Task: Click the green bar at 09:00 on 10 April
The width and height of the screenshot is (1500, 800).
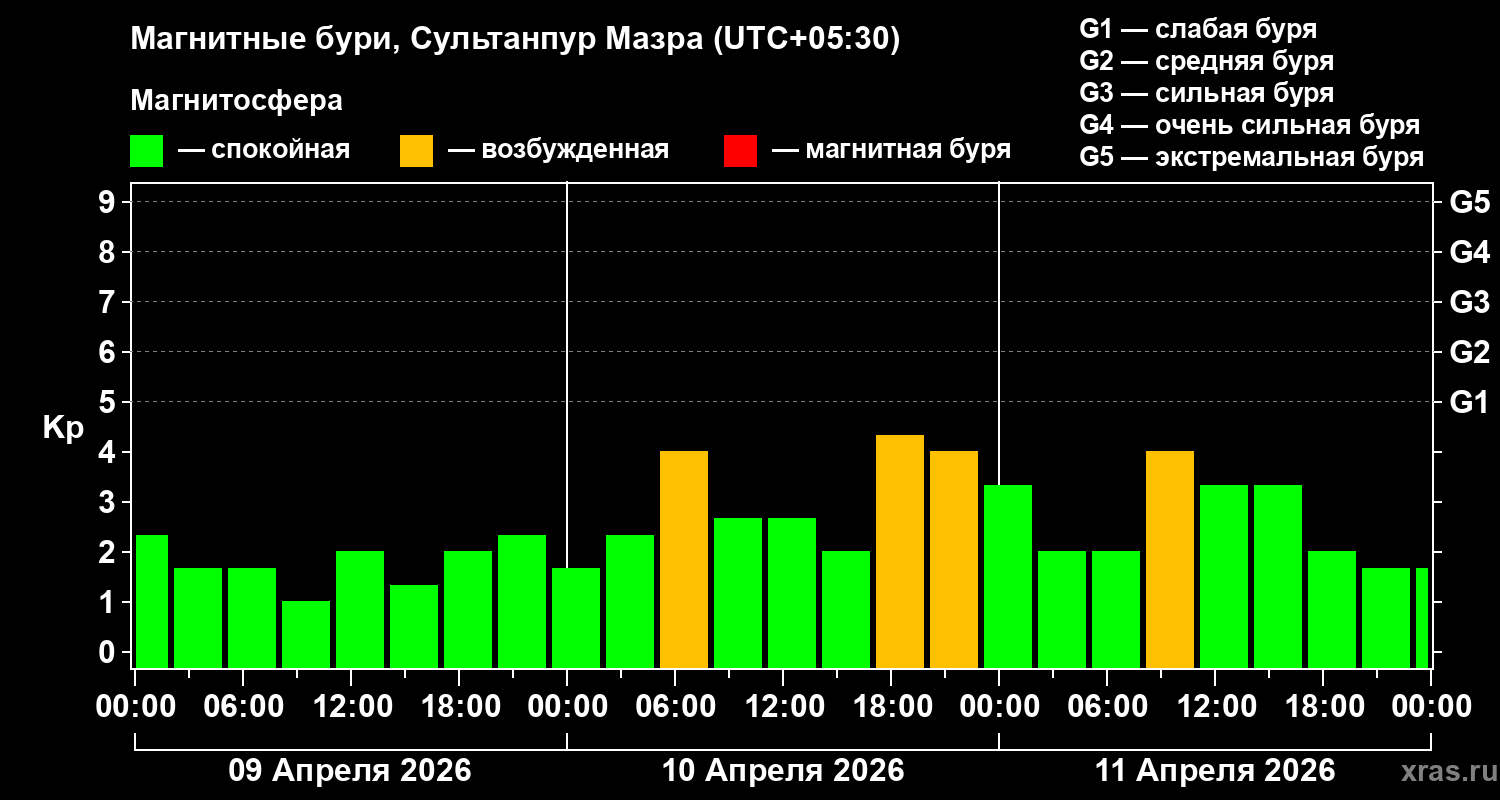Action: 738,593
